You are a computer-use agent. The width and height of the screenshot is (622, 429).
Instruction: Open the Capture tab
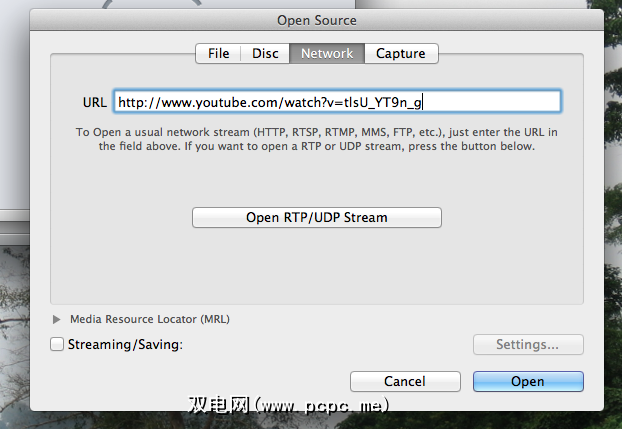coord(401,54)
